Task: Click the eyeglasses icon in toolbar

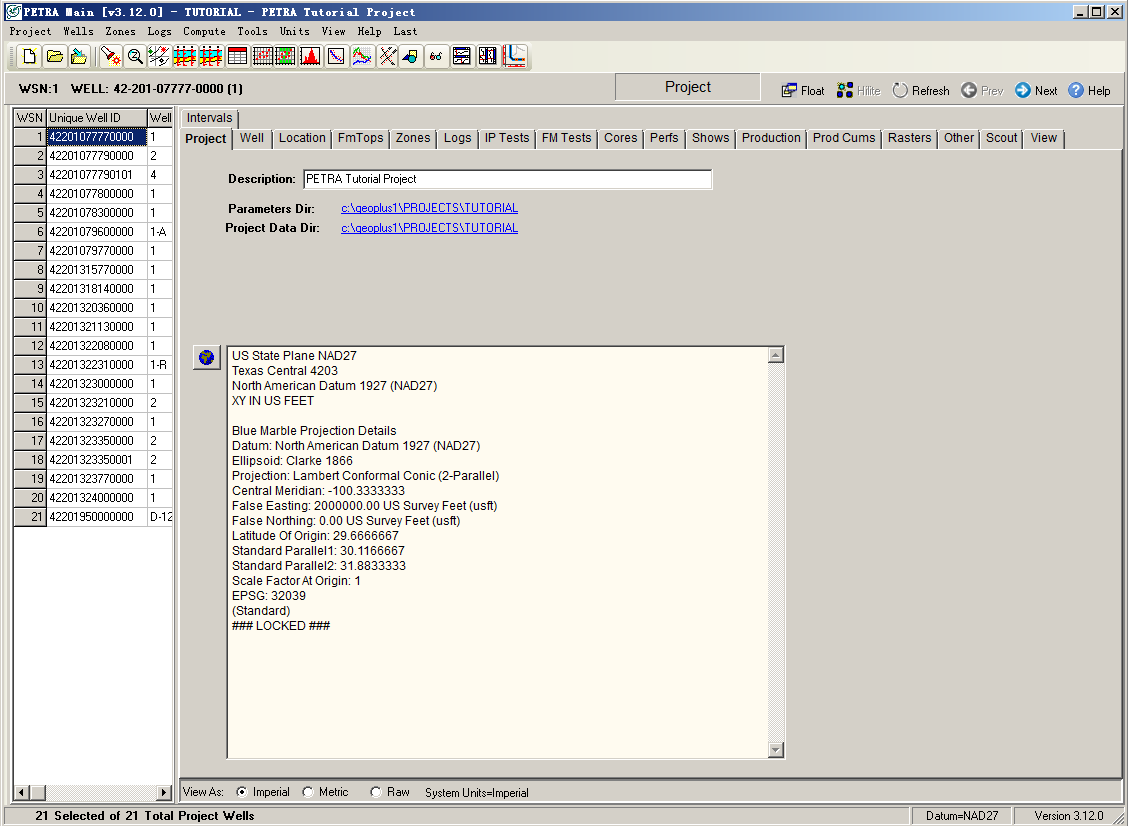Action: coord(436,56)
